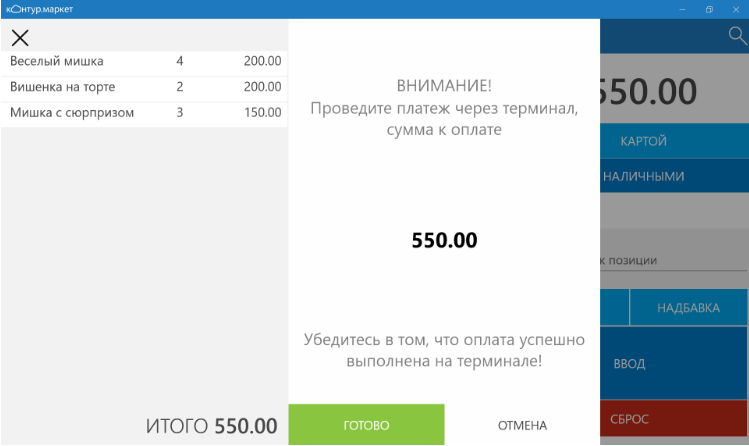Click the ИТОГО 550.00 total label

coord(212,426)
